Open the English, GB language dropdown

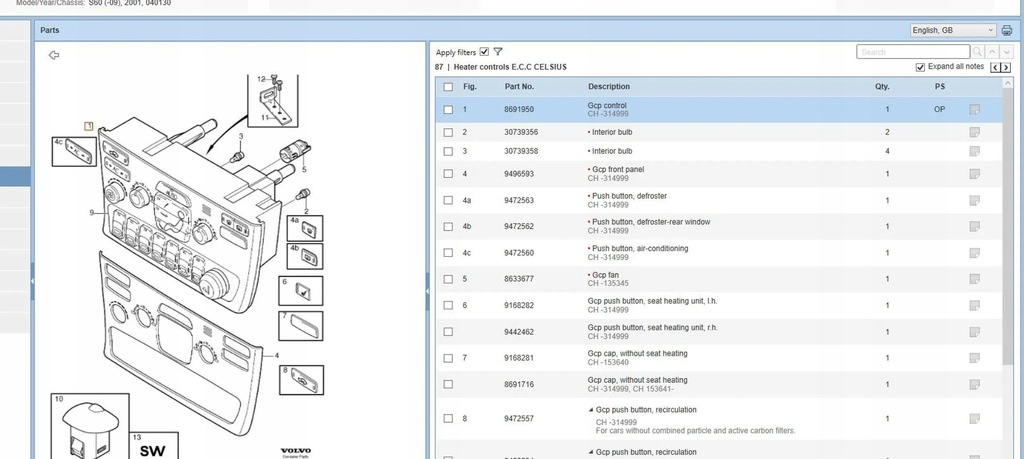953,30
